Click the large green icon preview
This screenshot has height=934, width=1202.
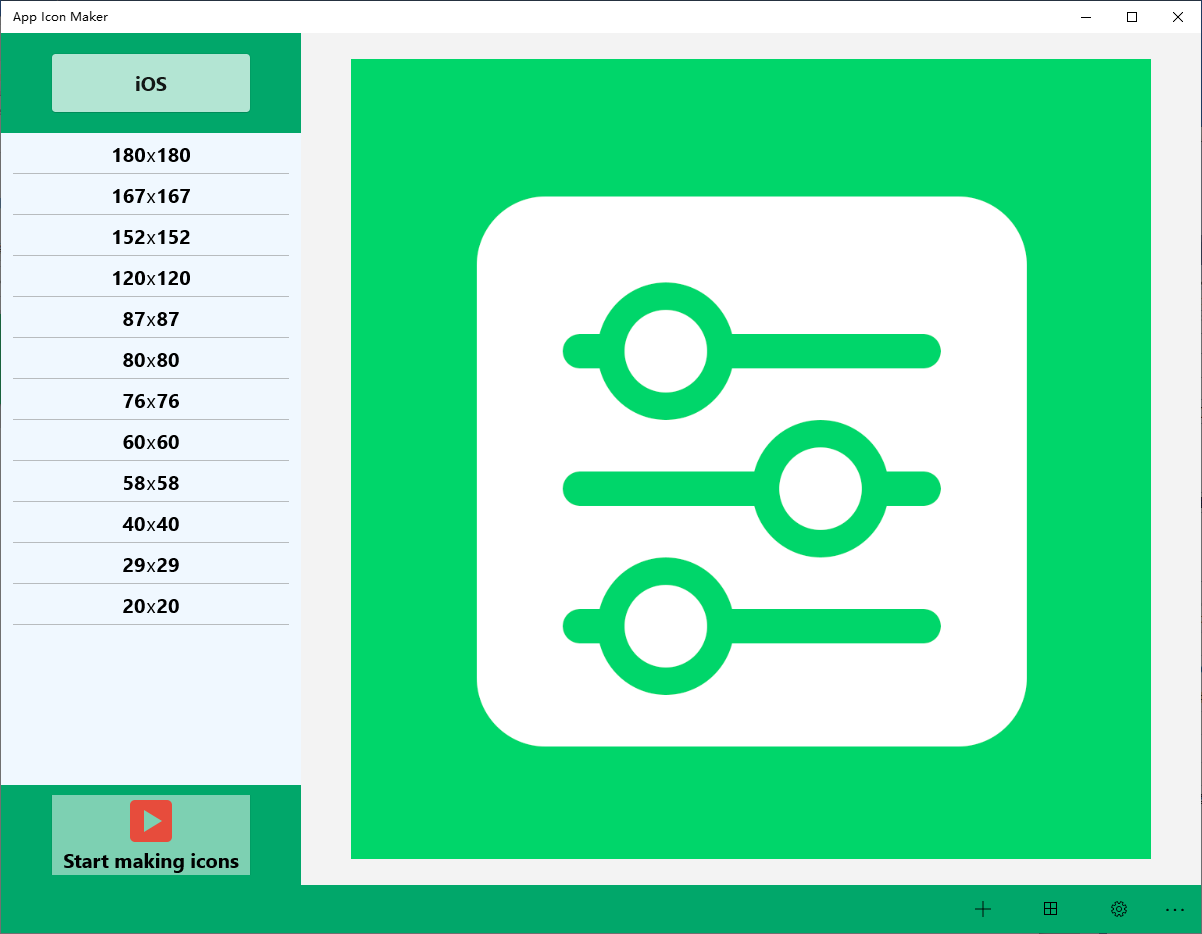[x=751, y=459]
